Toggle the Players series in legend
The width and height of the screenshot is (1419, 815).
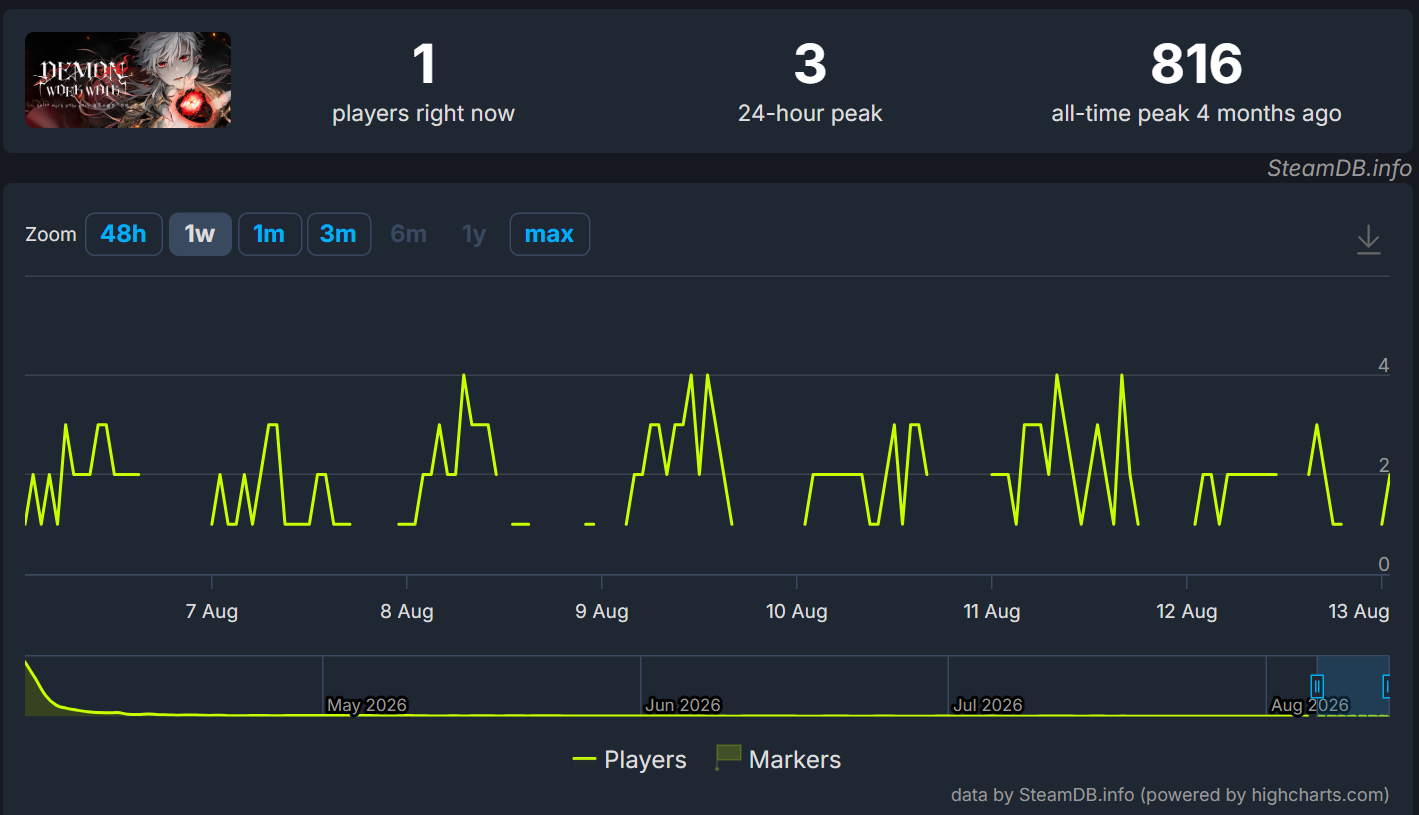(x=629, y=760)
